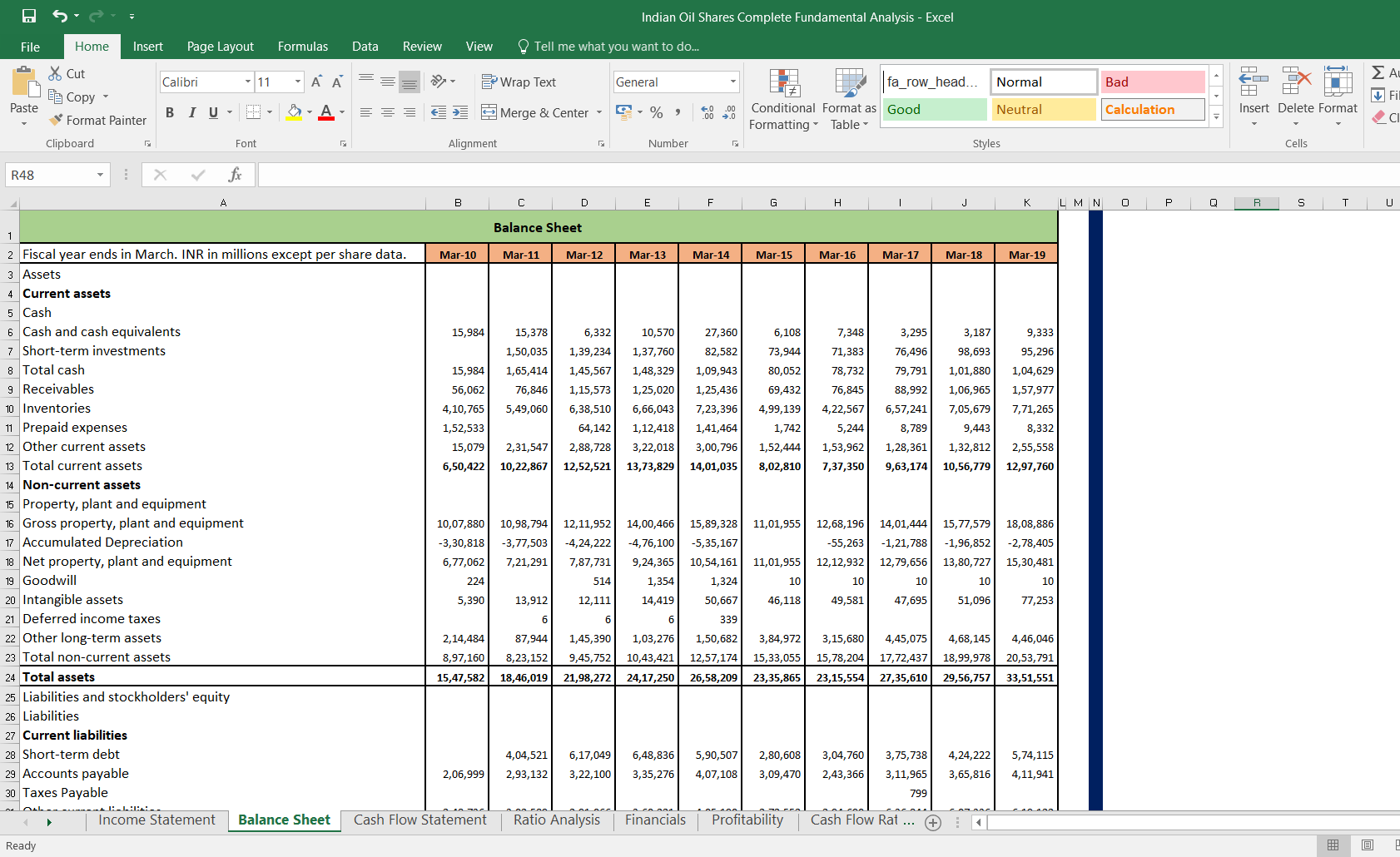The width and height of the screenshot is (1400, 857).
Task: Click Increase Indent icon
Action: [x=460, y=112]
